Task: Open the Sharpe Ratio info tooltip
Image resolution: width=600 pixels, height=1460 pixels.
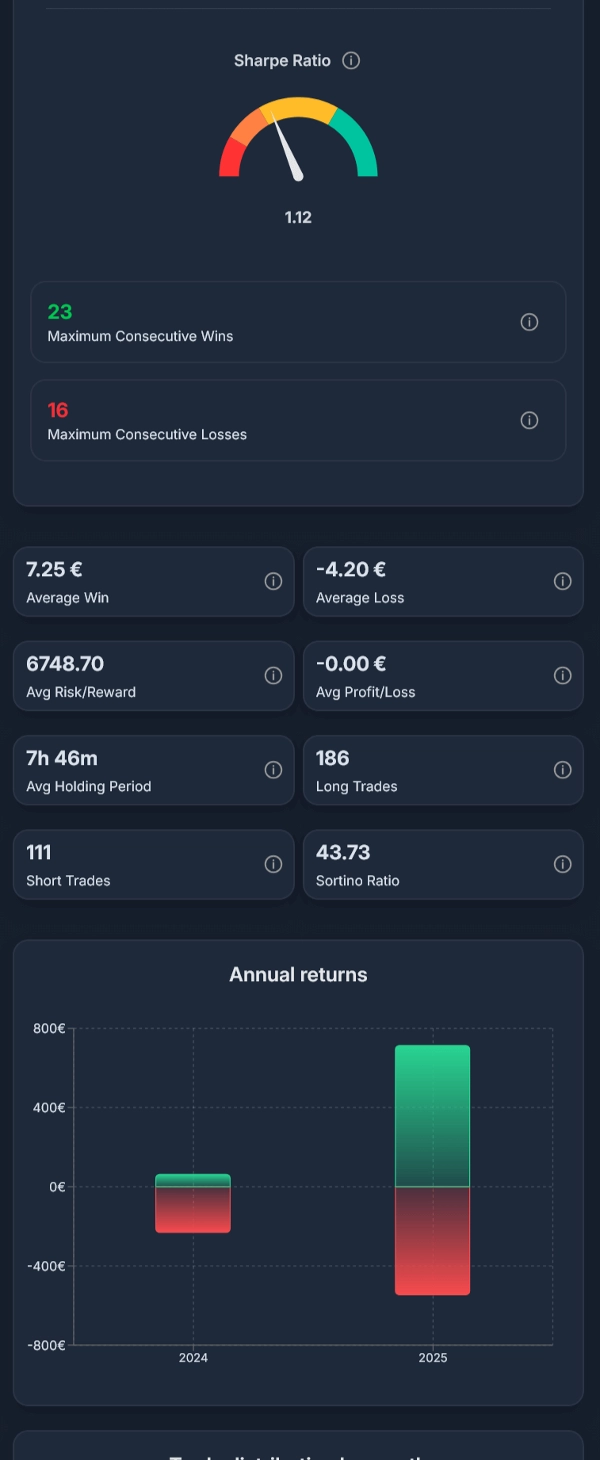Action: (350, 60)
